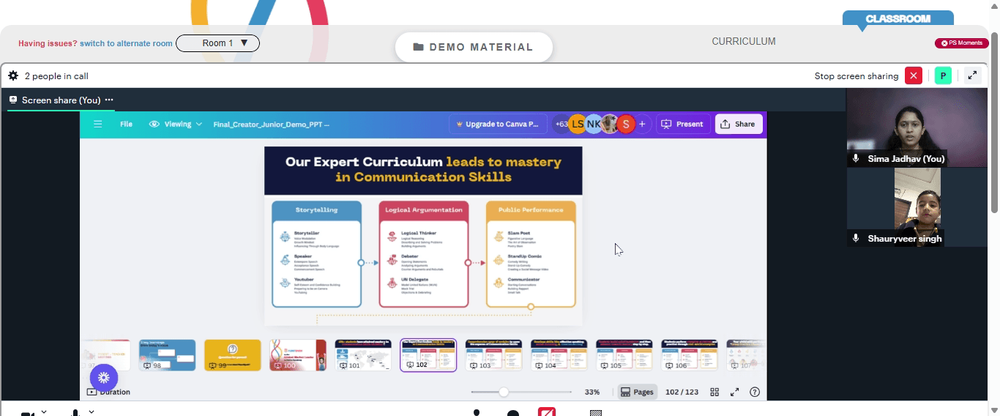Click switch to alternate room link
Image resolution: width=1000 pixels, height=416 pixels.
pos(126,43)
